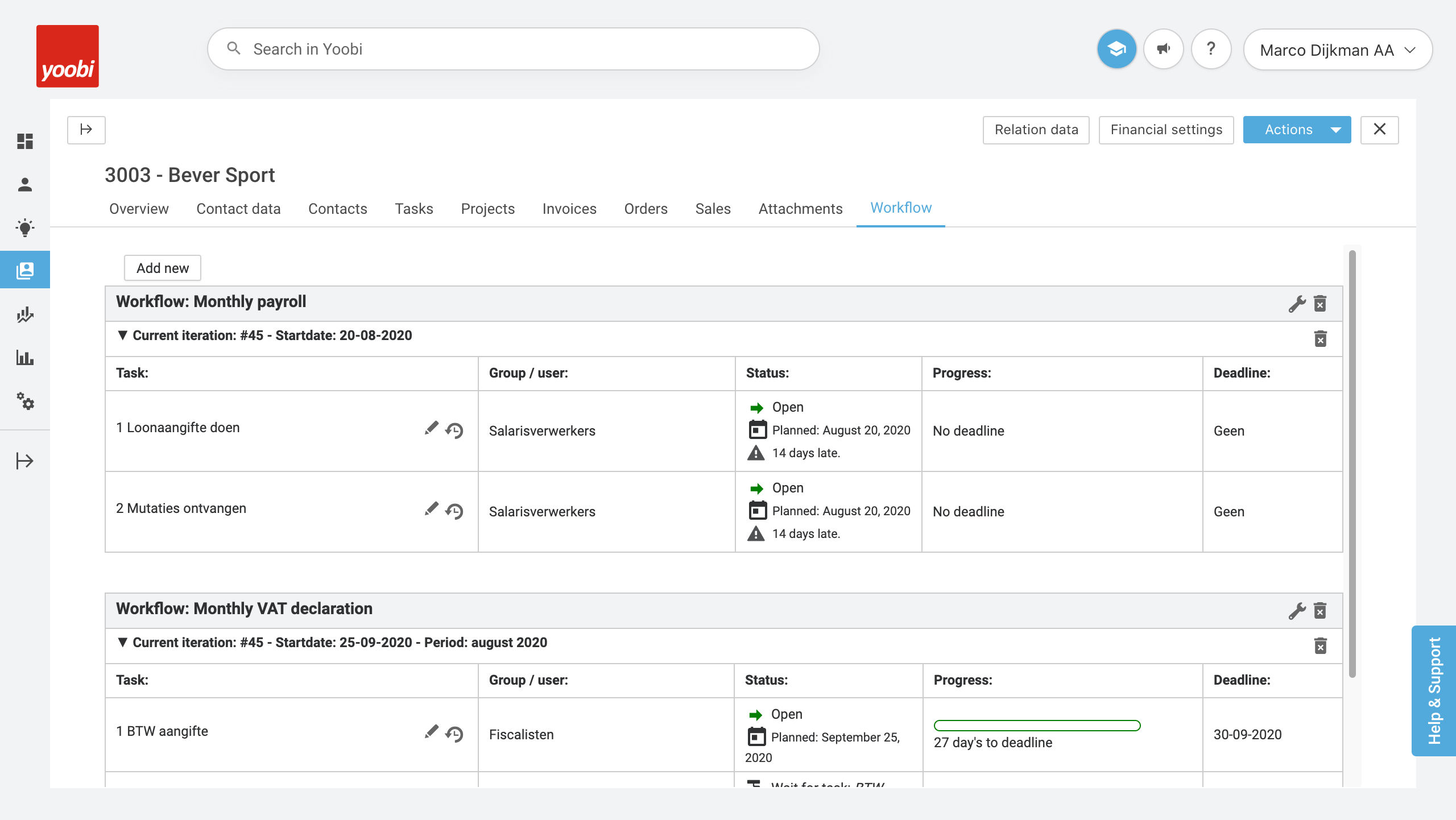Open history for BTW aangifte task
The height and width of the screenshot is (820, 1456).
(x=454, y=734)
